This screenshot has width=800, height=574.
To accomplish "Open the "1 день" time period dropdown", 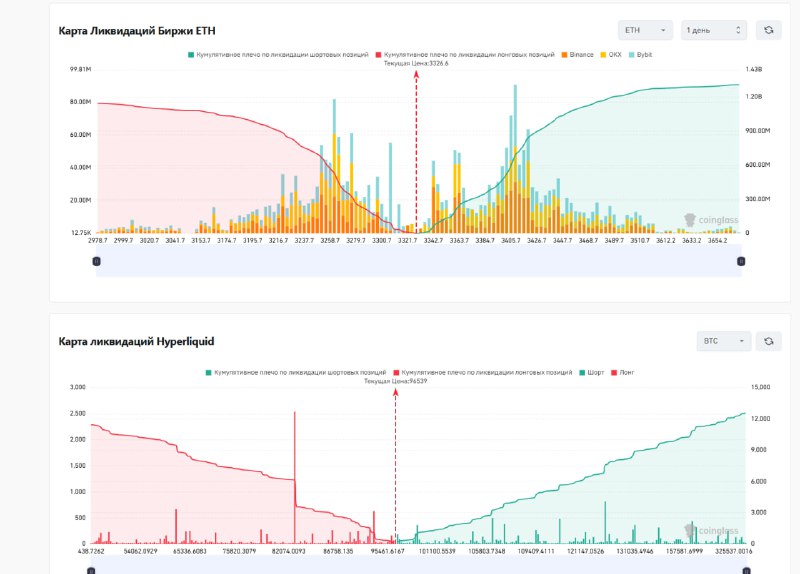I will point(713,31).
